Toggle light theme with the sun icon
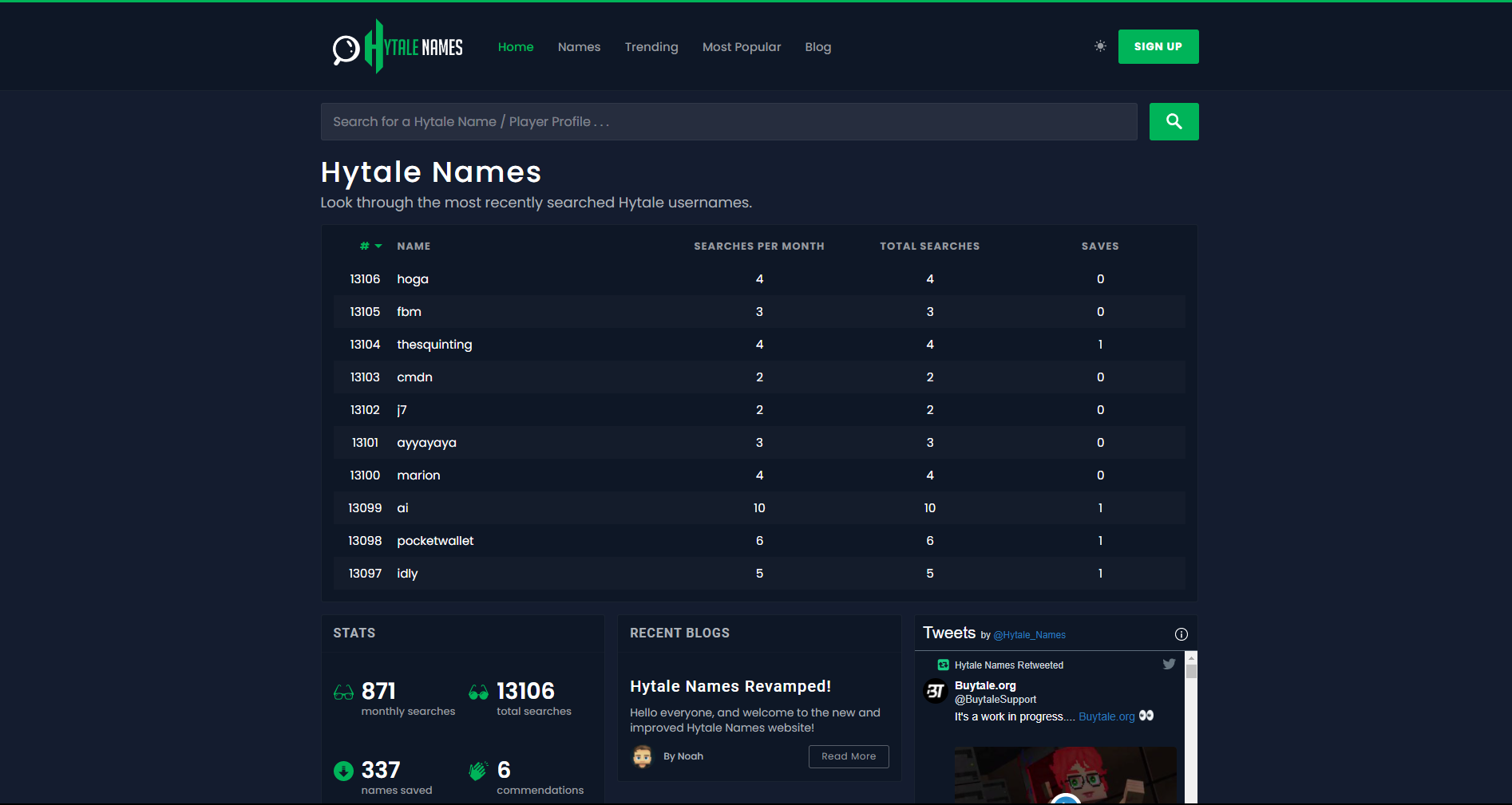The width and height of the screenshot is (1512, 805). [1100, 46]
